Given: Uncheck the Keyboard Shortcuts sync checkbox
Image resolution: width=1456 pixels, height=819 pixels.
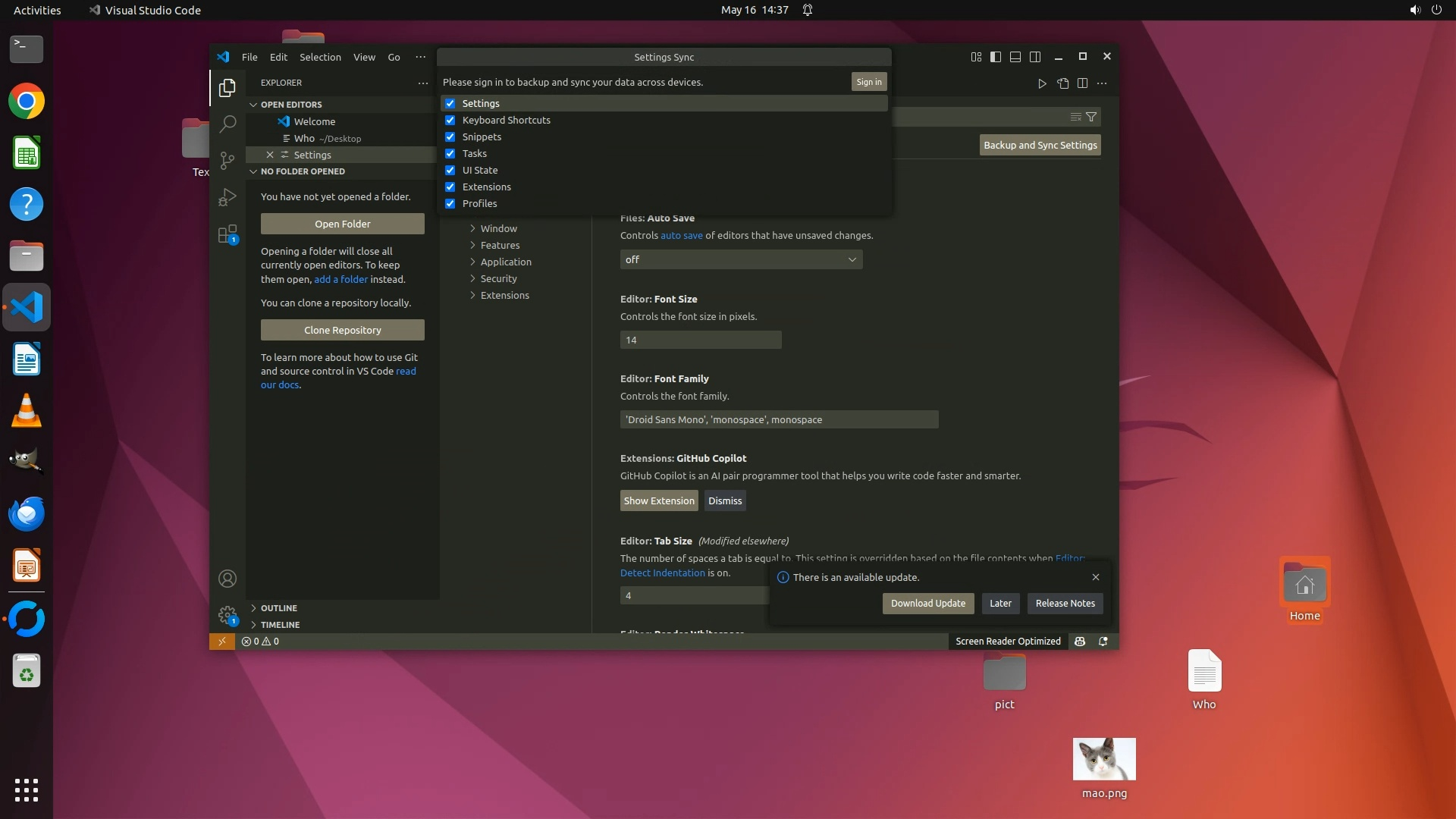Looking at the screenshot, I should coord(450,121).
